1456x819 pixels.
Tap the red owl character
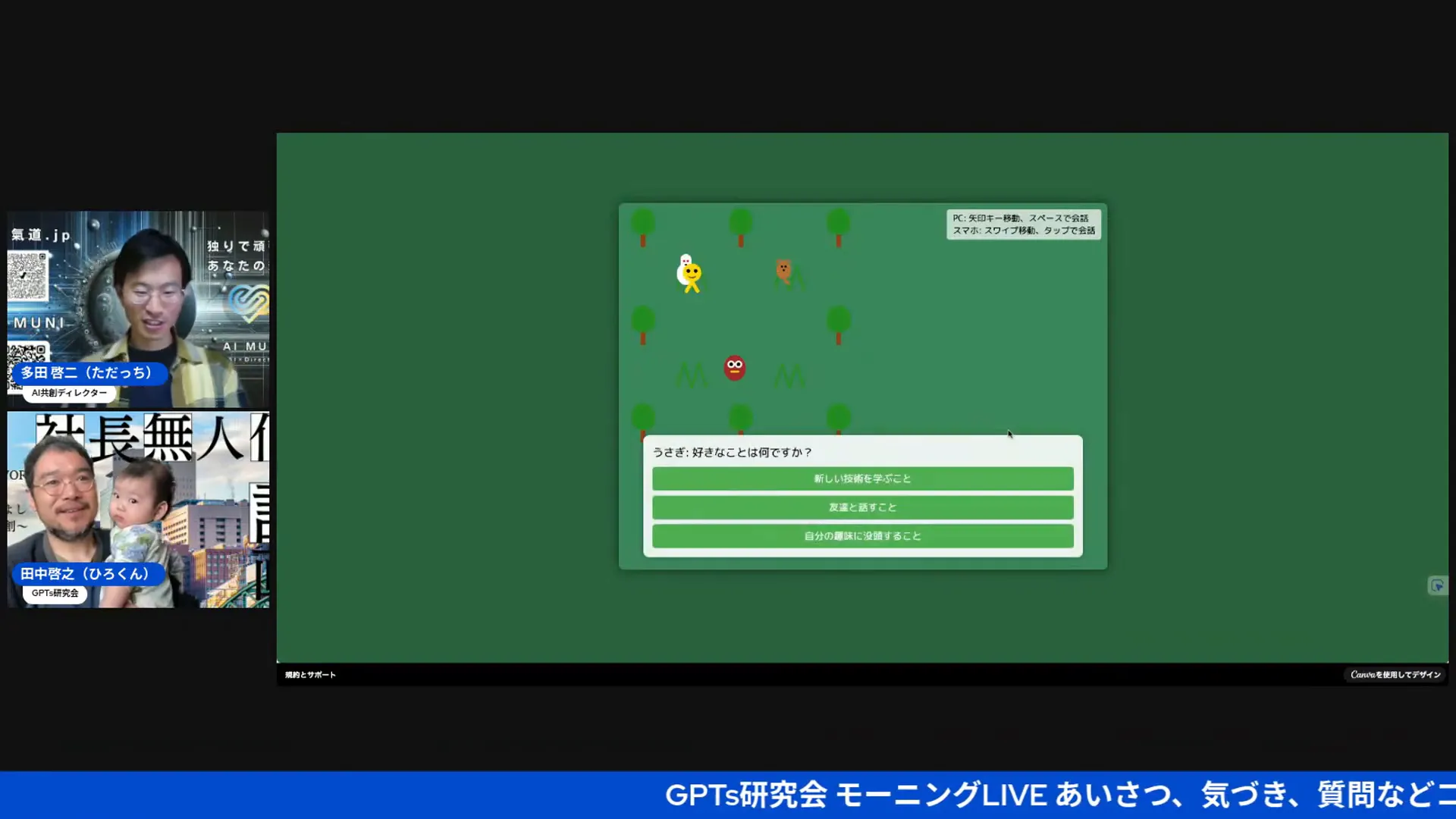(734, 369)
